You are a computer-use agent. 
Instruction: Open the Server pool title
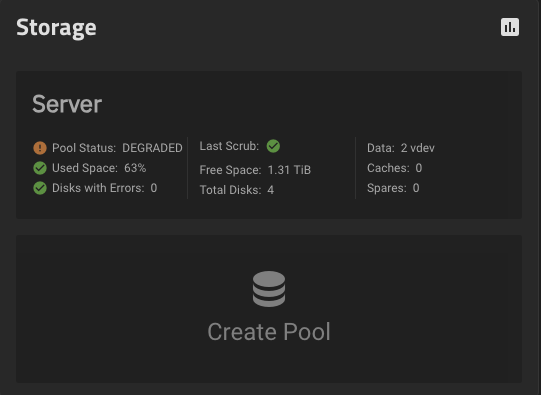[x=67, y=104]
